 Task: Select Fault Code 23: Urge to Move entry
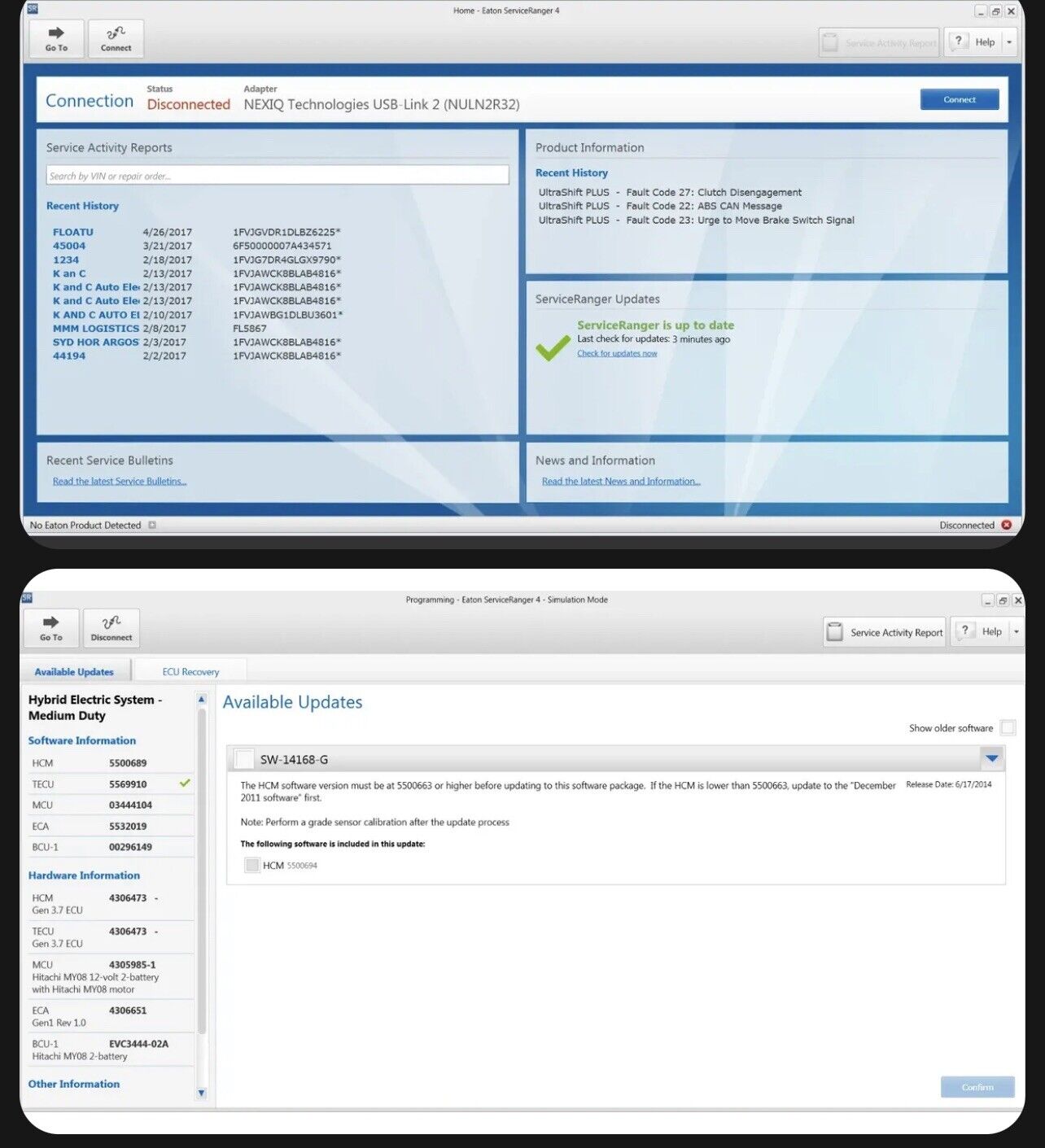696,220
